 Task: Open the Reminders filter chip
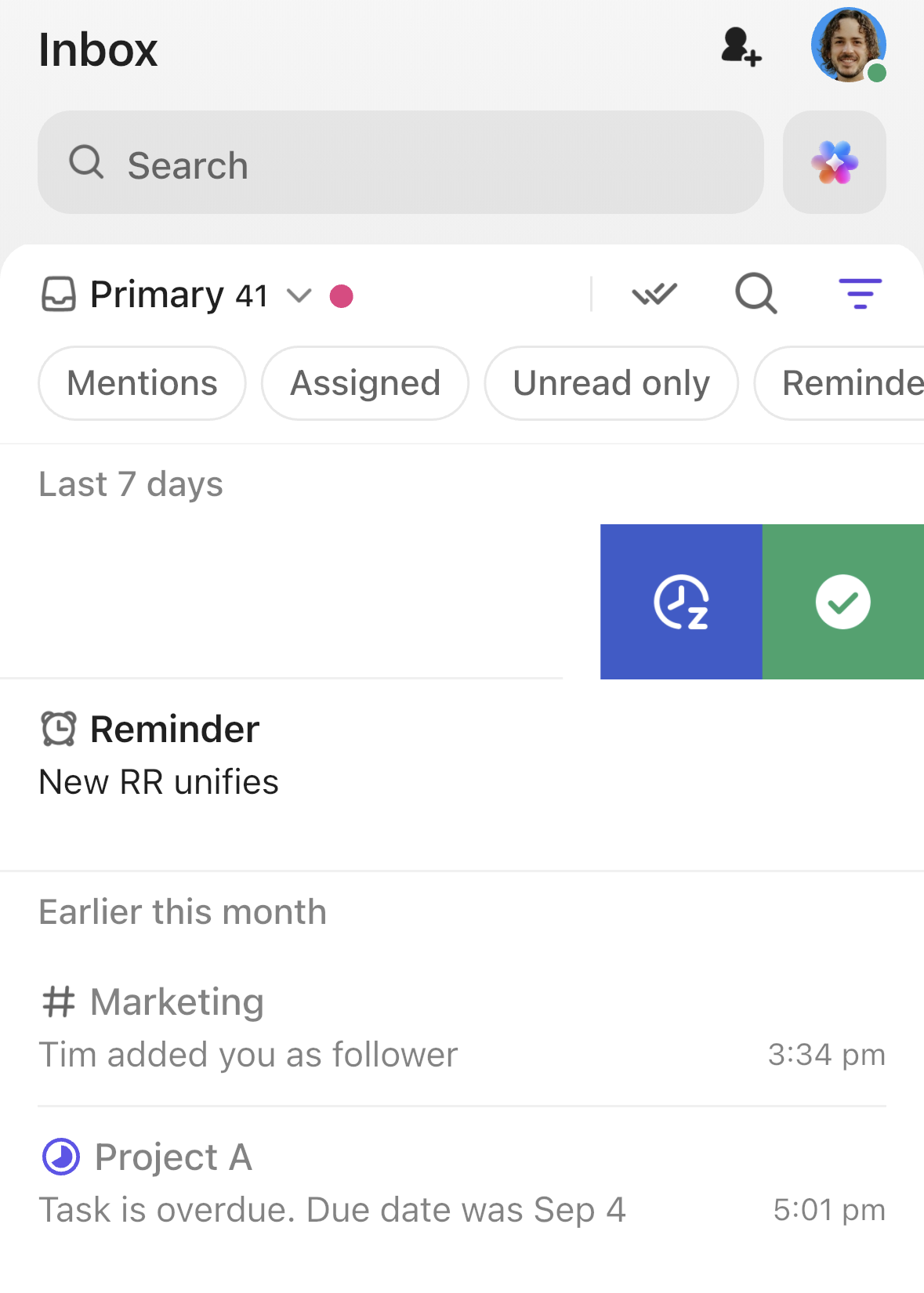846,383
